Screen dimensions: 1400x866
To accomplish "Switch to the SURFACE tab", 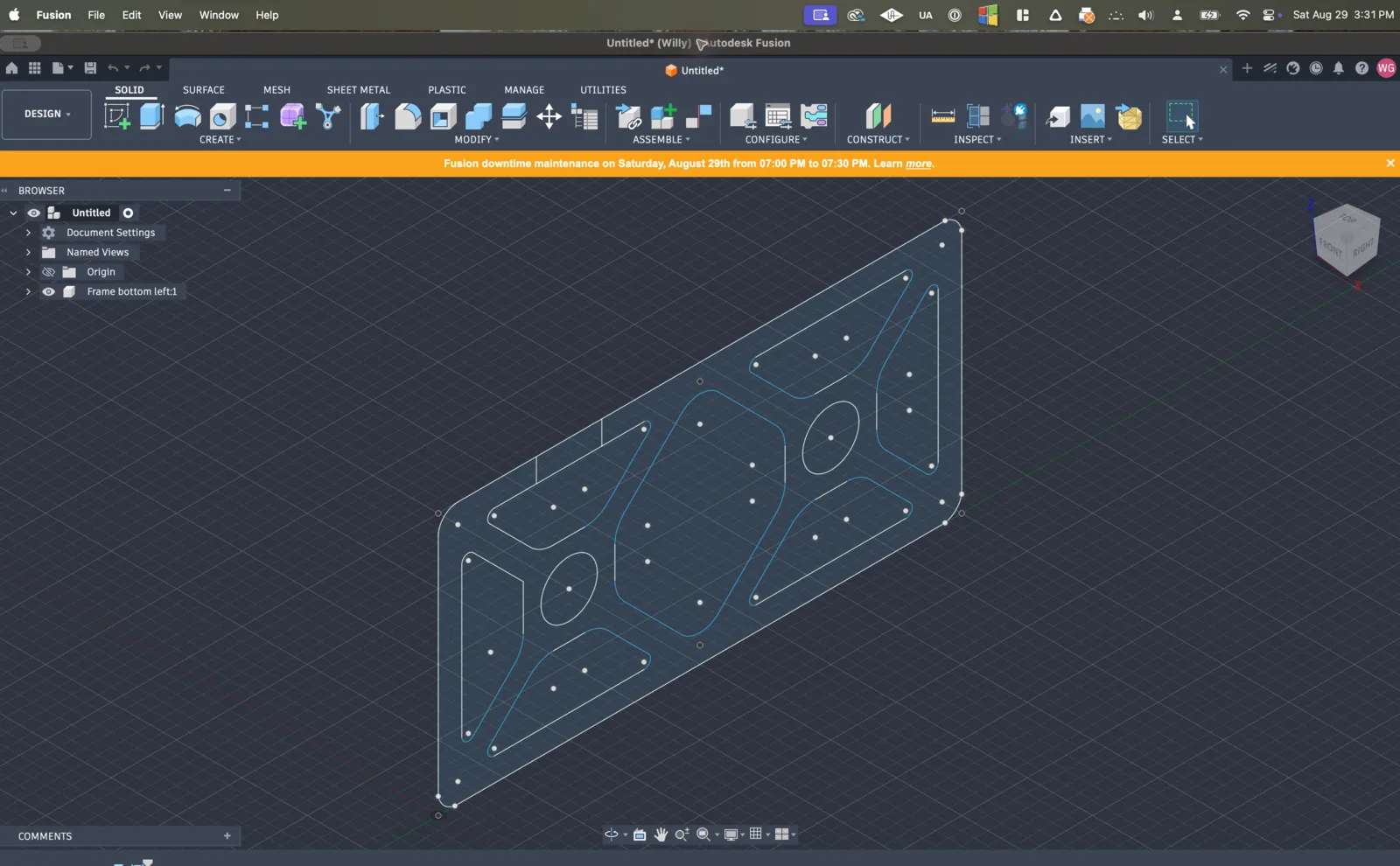I will pyautogui.click(x=204, y=90).
